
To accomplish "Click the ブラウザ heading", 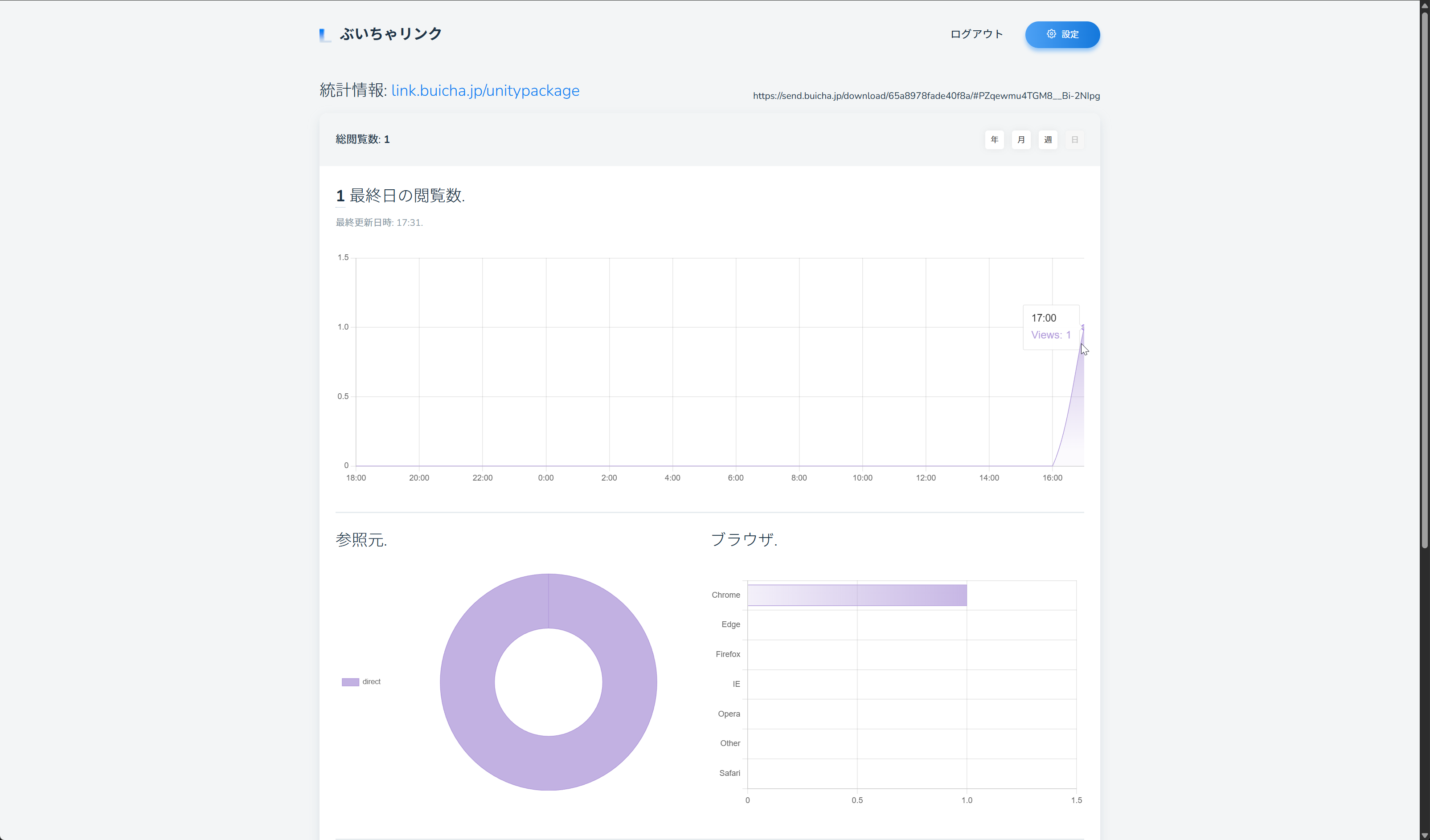I will coord(744,539).
